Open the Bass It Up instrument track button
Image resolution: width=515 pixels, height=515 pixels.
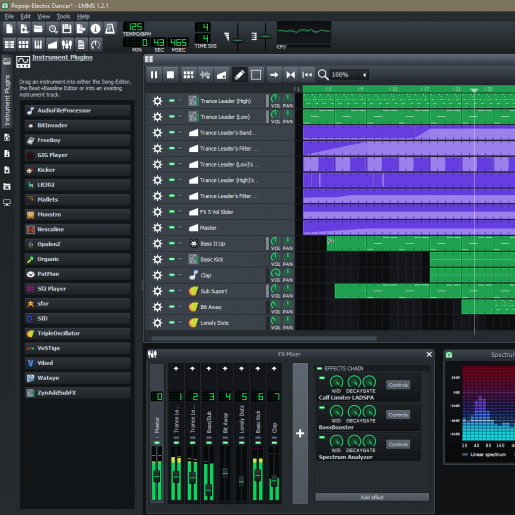(x=227, y=244)
